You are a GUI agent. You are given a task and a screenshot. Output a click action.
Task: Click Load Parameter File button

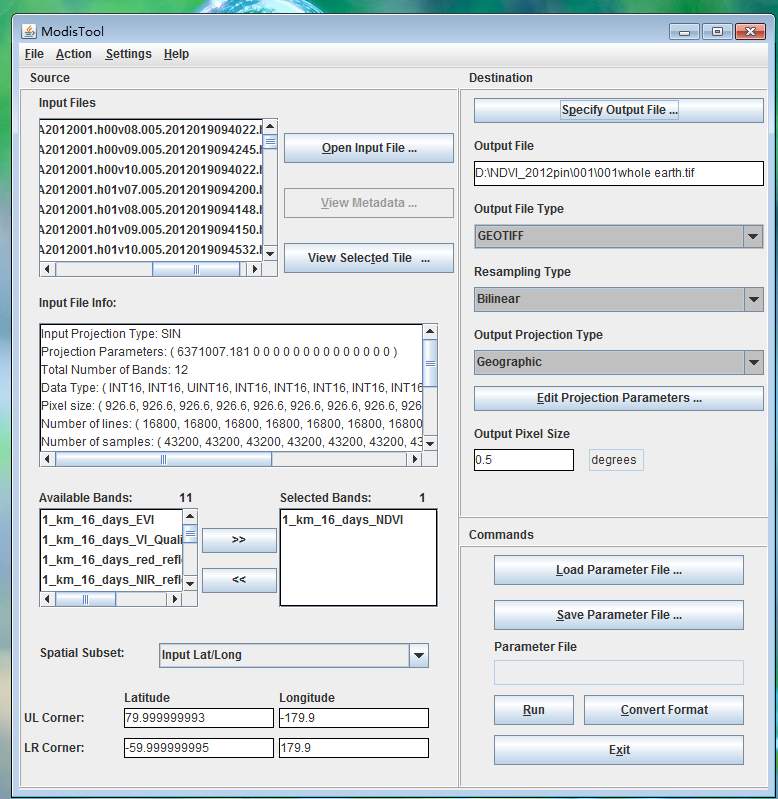point(619,570)
